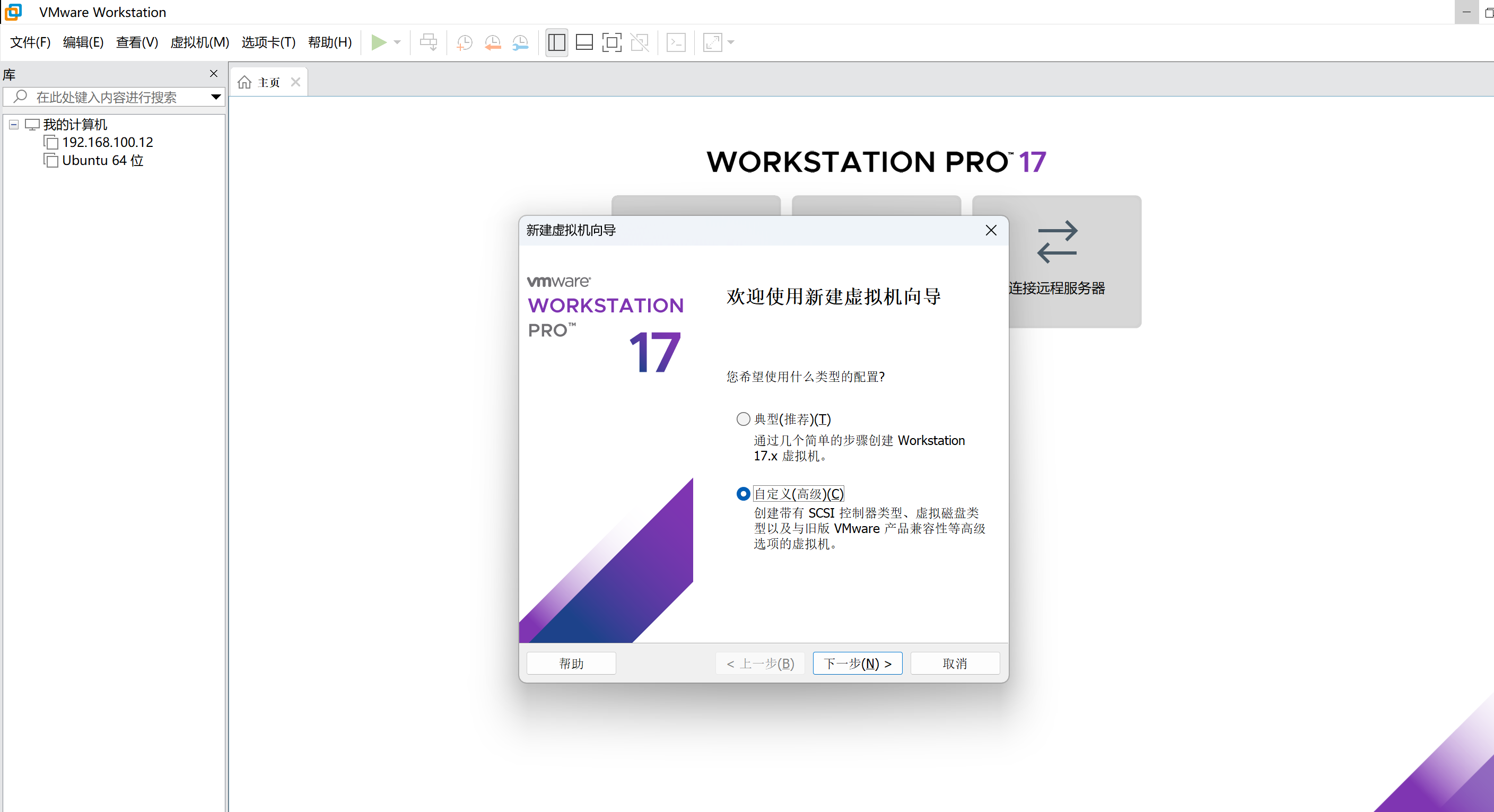1494x812 pixels.
Task: Open the 帮助(H) menu
Action: 329,42
